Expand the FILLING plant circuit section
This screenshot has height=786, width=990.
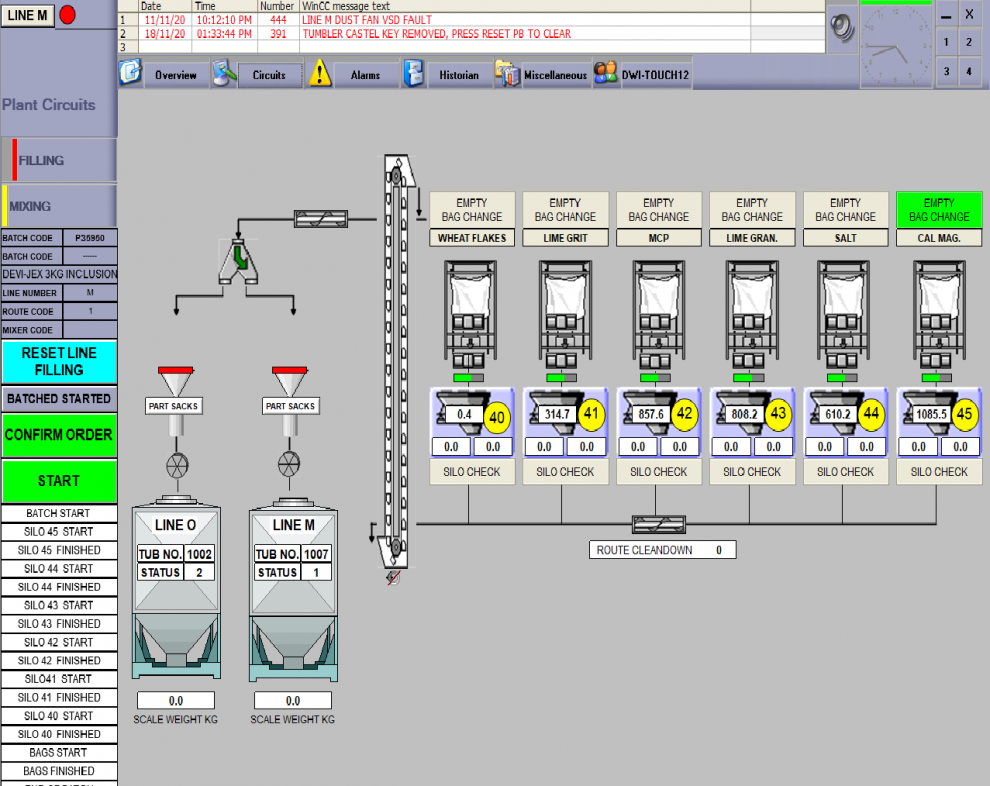coord(59,160)
